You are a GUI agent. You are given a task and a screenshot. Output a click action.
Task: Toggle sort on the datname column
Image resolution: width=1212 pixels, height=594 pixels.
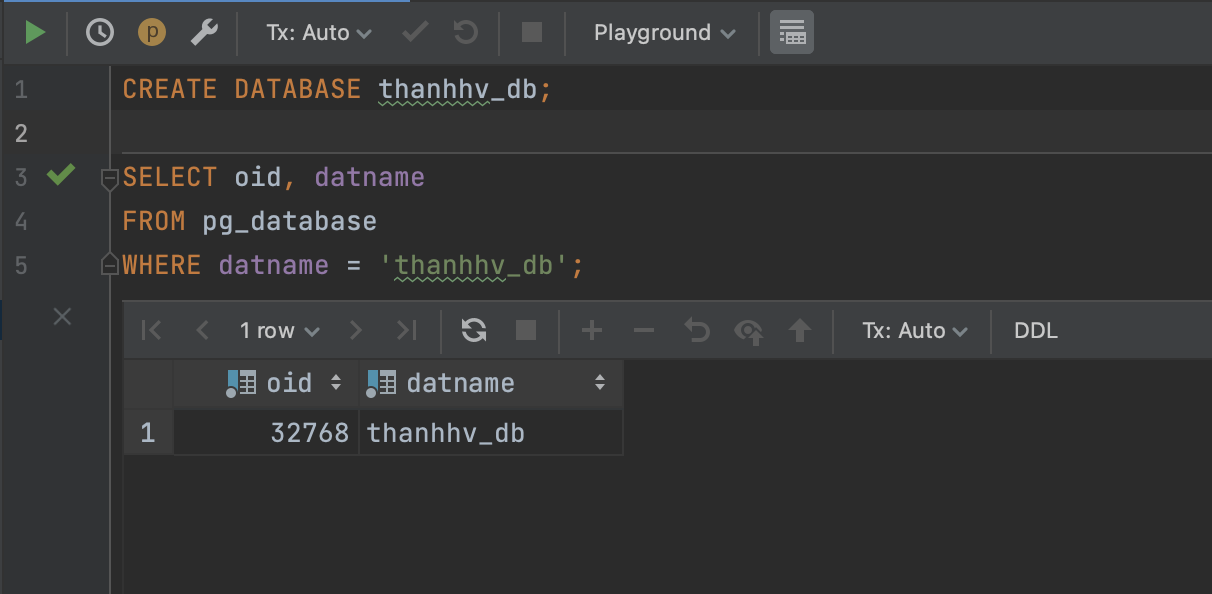coord(599,382)
